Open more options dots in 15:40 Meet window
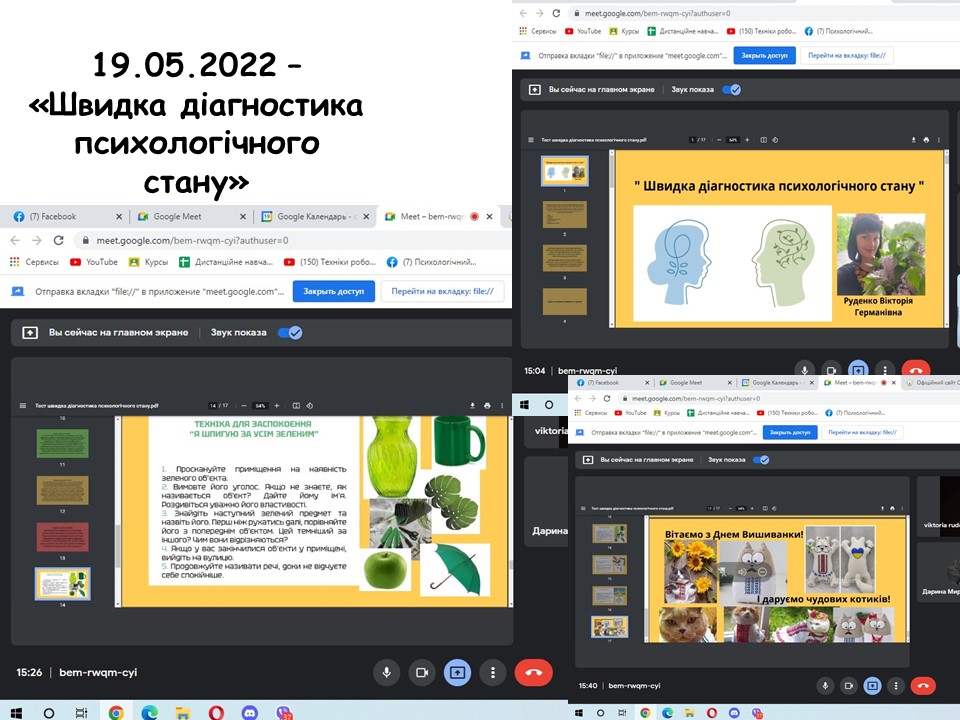960x720 pixels. [896, 686]
